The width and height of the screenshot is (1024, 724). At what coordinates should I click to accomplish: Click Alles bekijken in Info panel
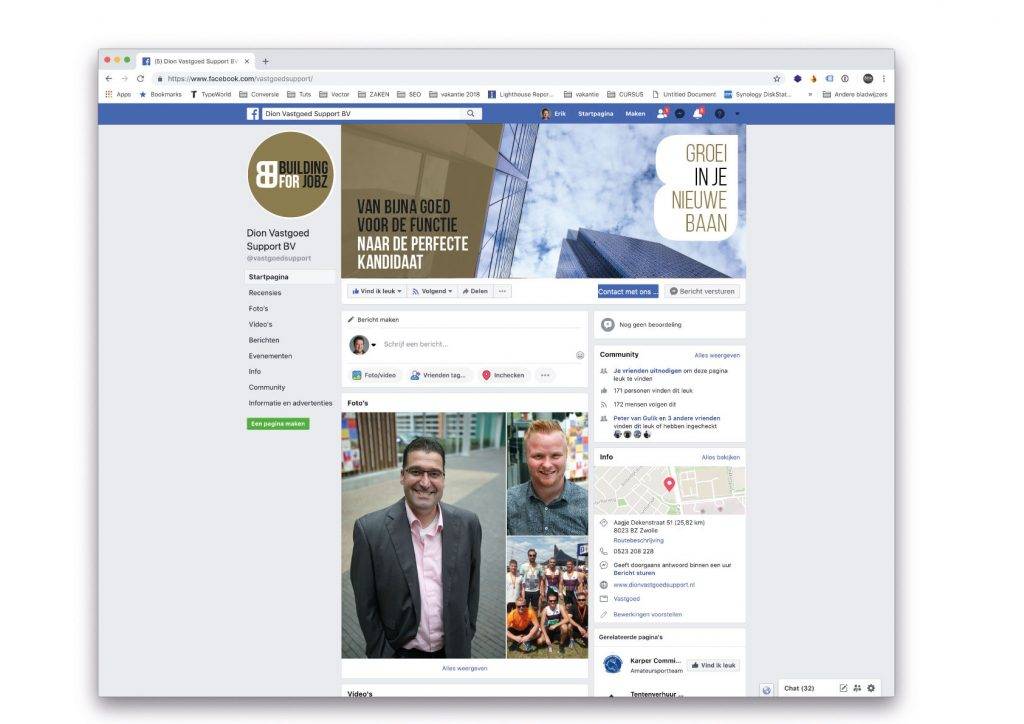coord(720,458)
